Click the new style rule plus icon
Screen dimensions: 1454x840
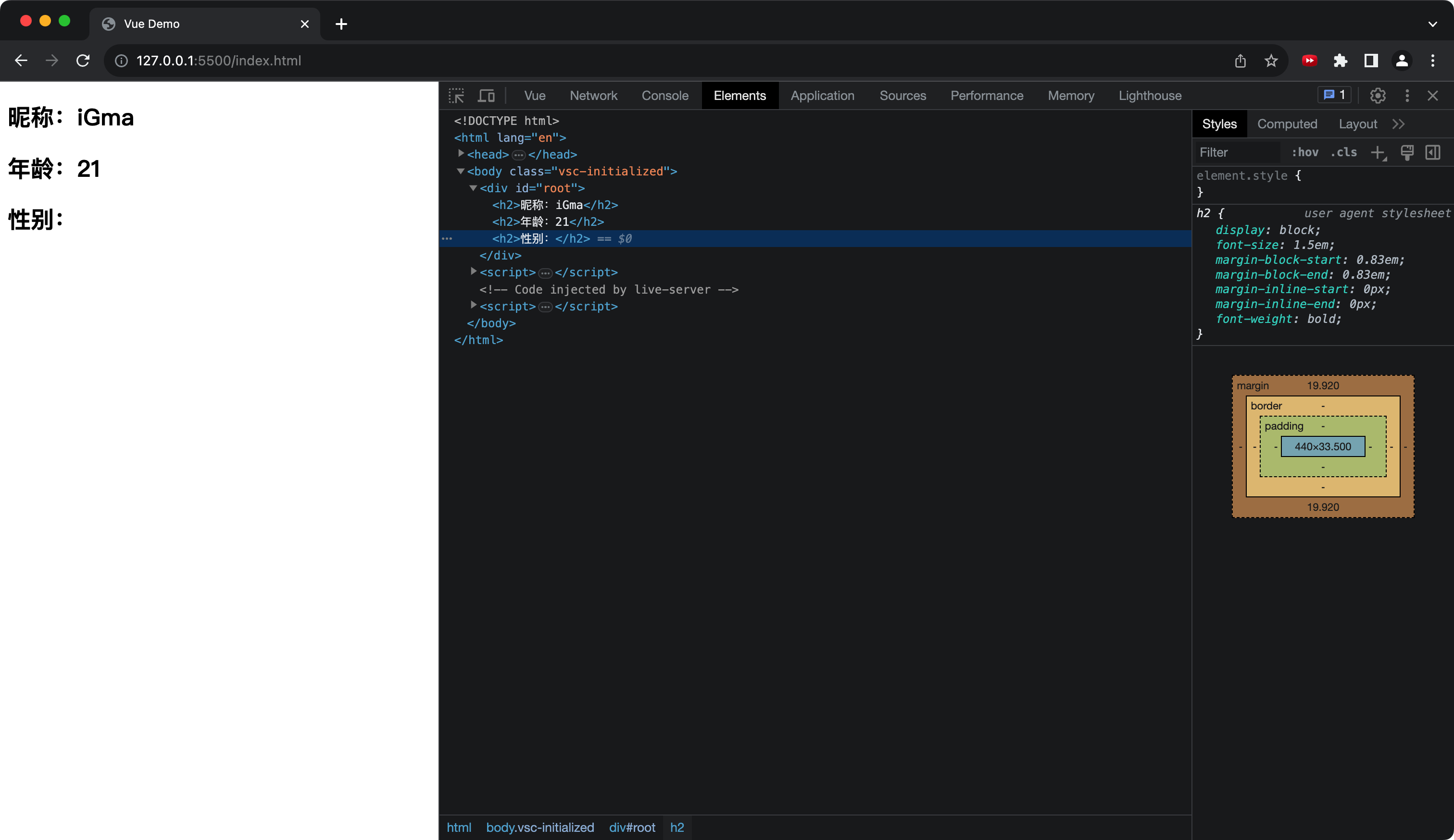coord(1377,153)
